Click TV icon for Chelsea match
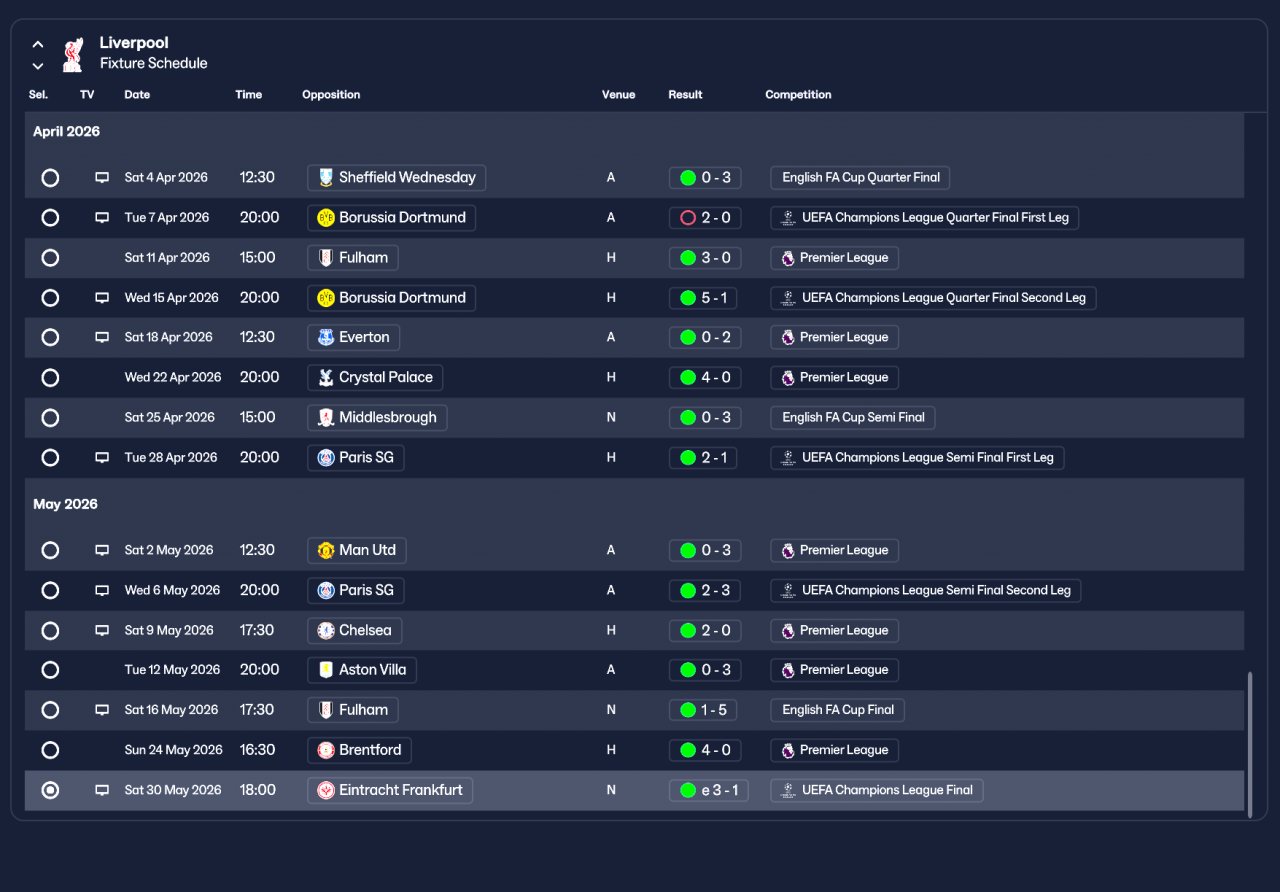This screenshot has height=892, width=1280. [102, 631]
